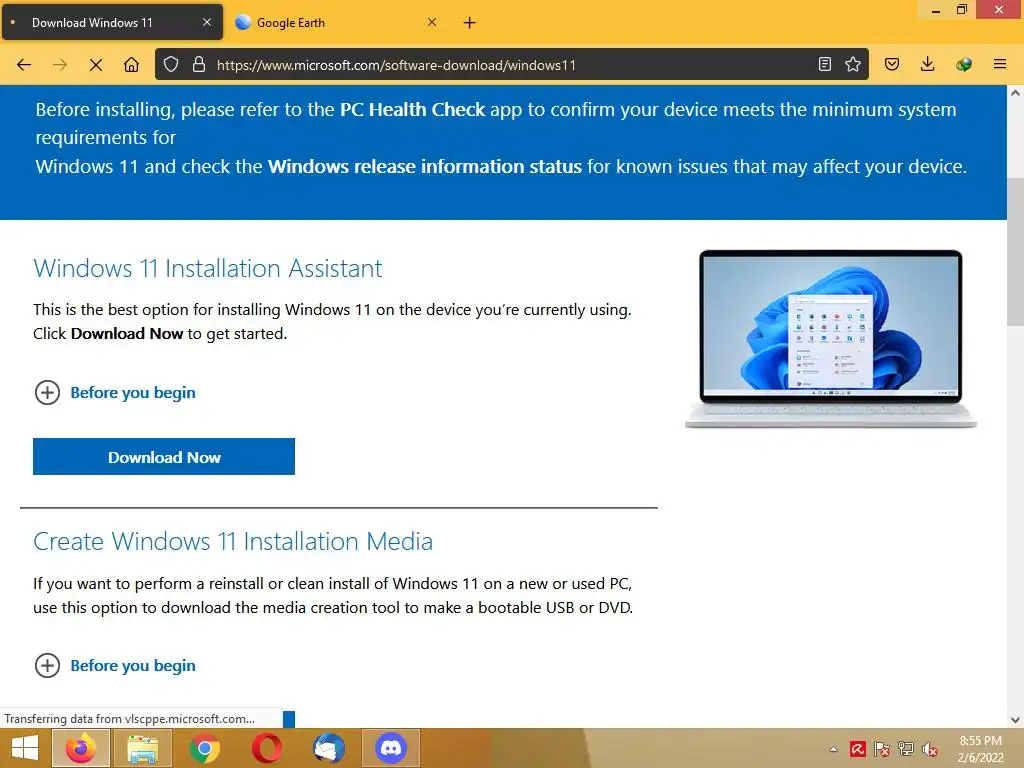Click the globe extension icon in toolbar
The image size is (1024, 768).
[x=964, y=64]
